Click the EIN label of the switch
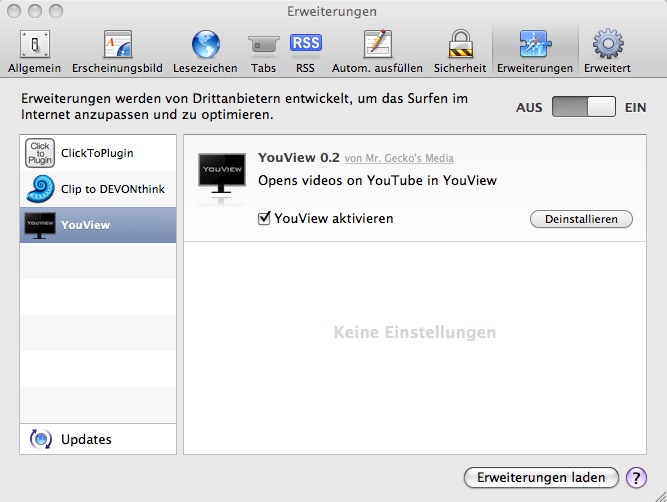Screen dimensions: 667x502 click(636, 108)
